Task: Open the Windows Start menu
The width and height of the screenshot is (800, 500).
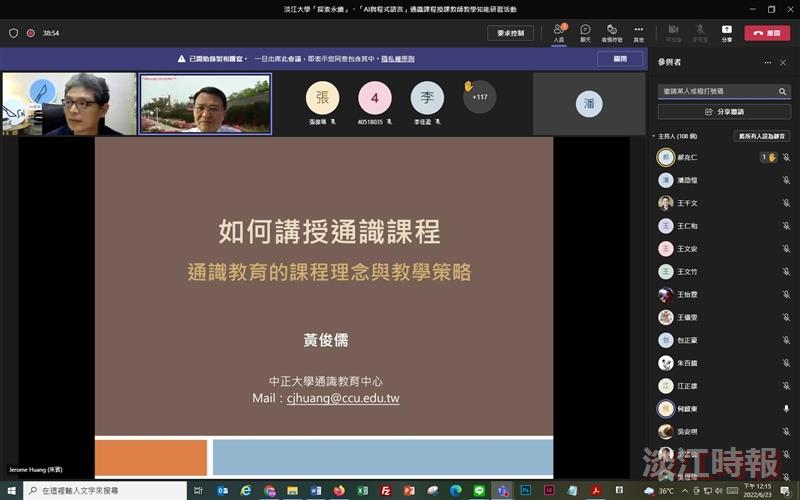Action: (11, 490)
